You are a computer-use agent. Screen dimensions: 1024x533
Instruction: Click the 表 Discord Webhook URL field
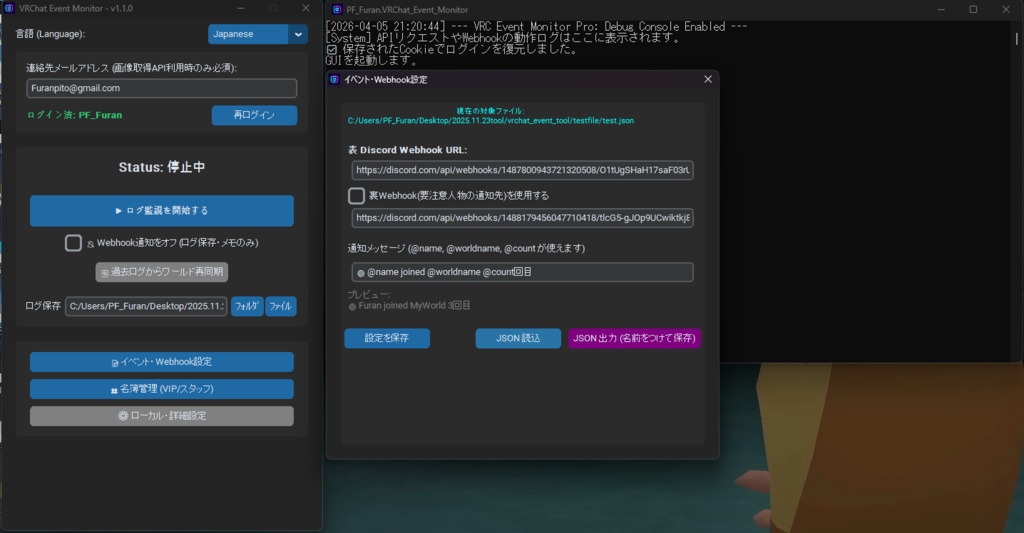coord(522,170)
